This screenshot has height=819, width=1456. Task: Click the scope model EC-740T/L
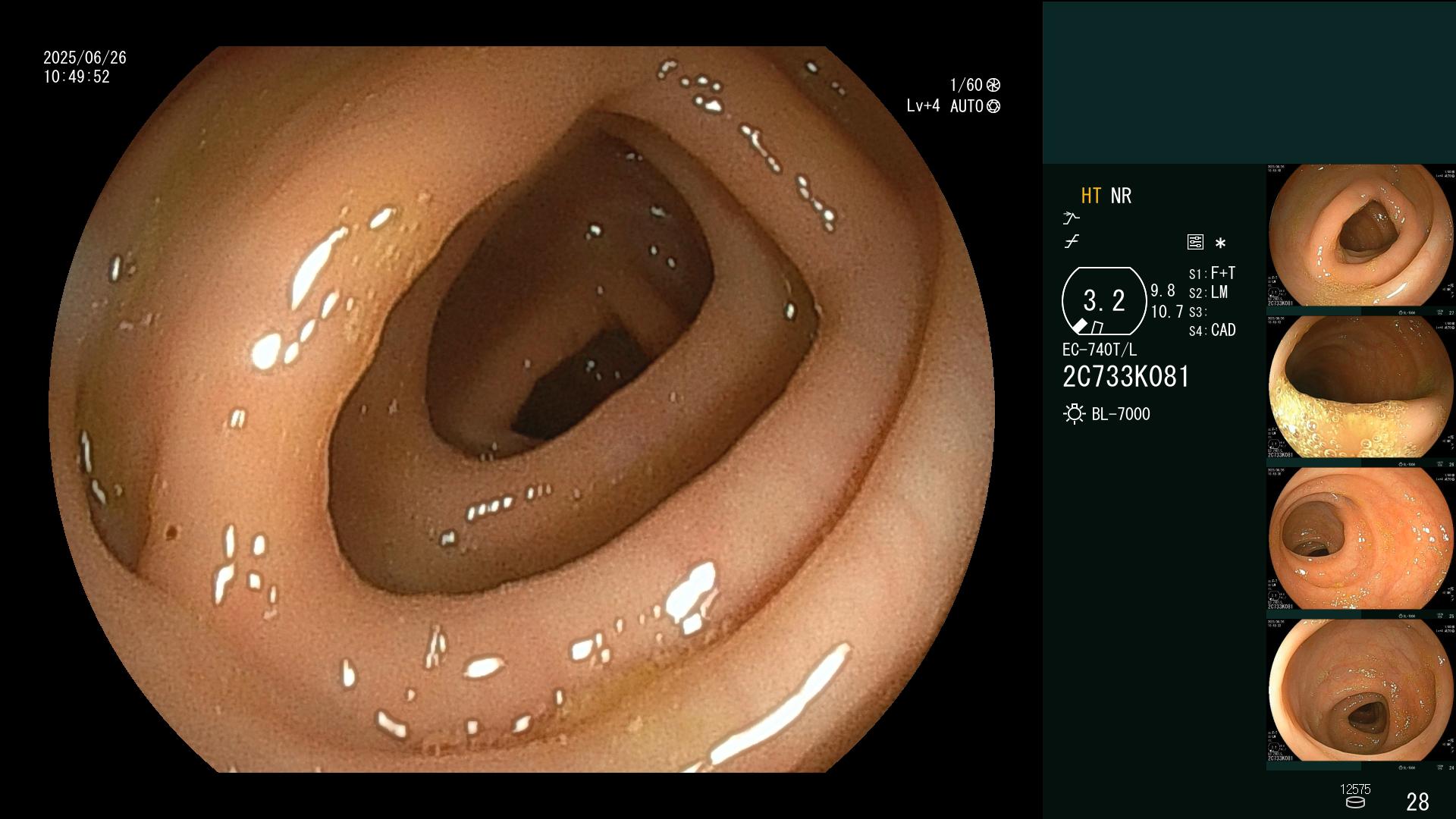tap(1100, 350)
